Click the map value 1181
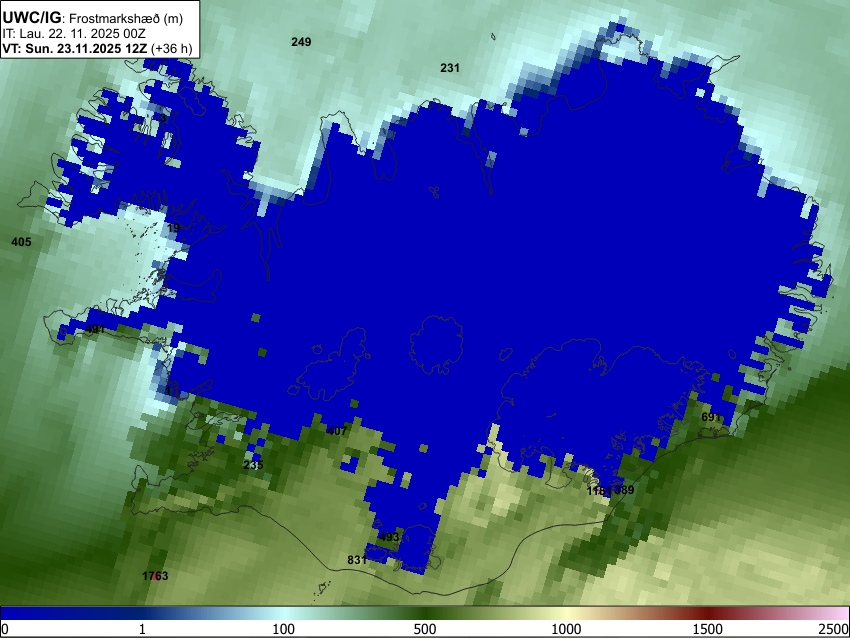This screenshot has width=850, height=638. pos(599,491)
